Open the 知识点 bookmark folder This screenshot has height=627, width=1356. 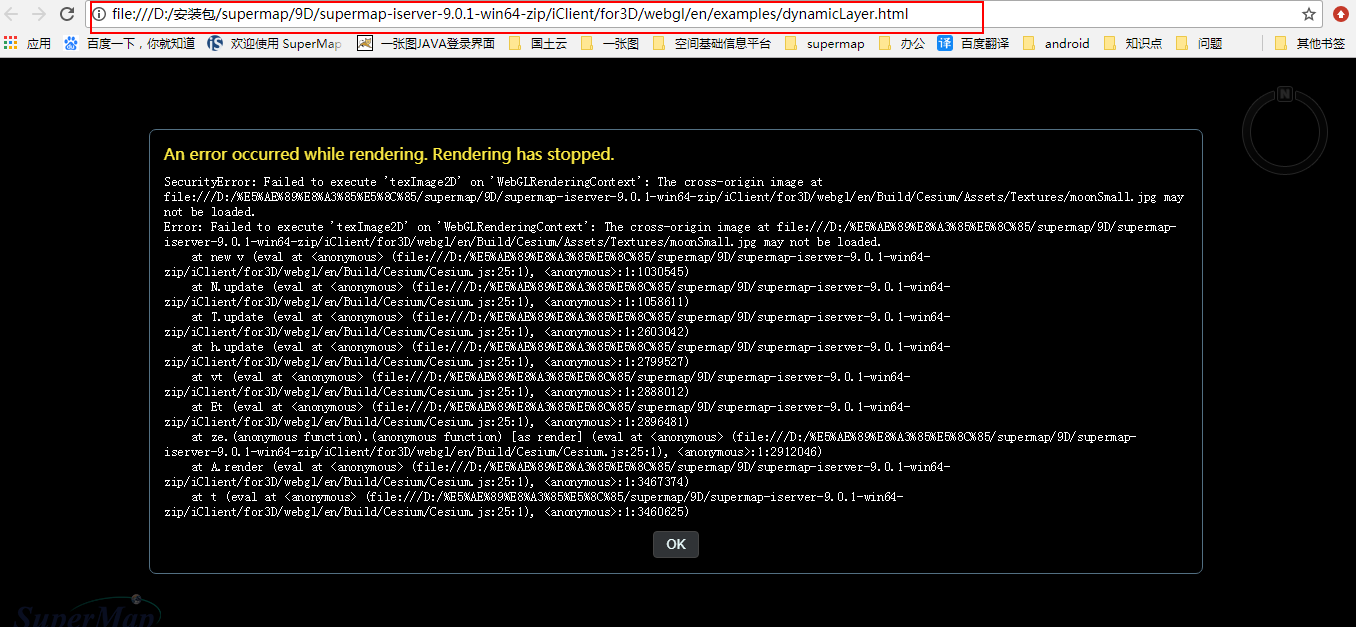coord(1133,43)
